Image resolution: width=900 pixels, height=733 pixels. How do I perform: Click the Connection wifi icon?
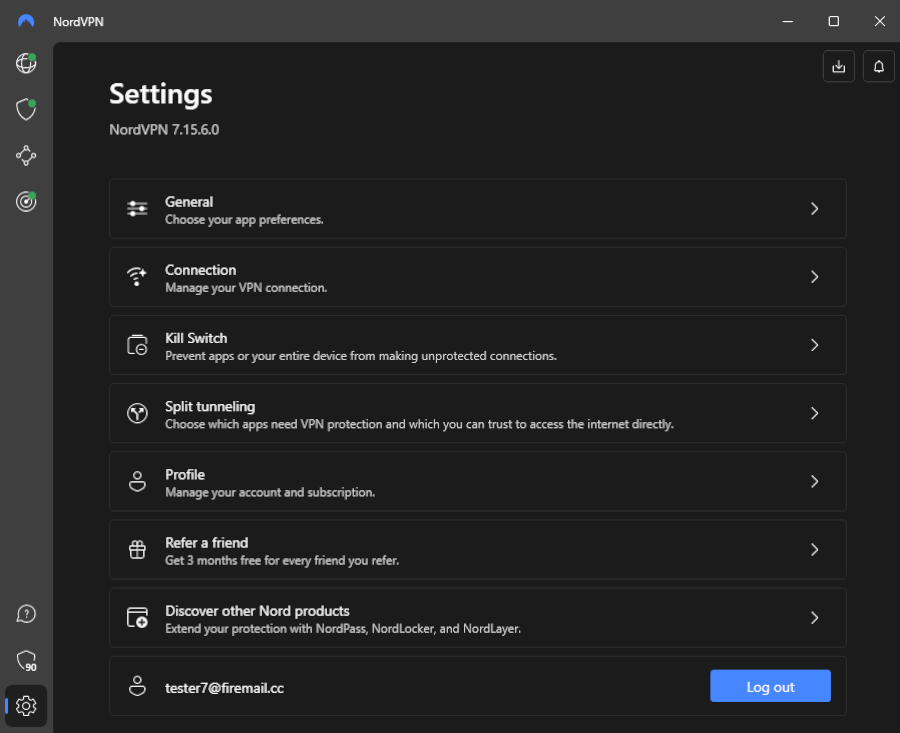click(x=137, y=277)
